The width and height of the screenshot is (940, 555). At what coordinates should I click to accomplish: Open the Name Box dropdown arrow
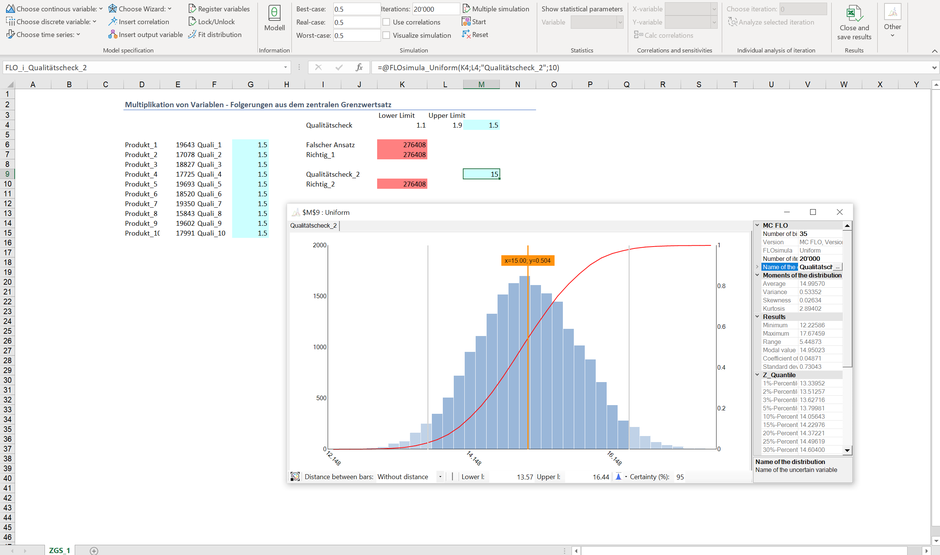tap(285, 68)
